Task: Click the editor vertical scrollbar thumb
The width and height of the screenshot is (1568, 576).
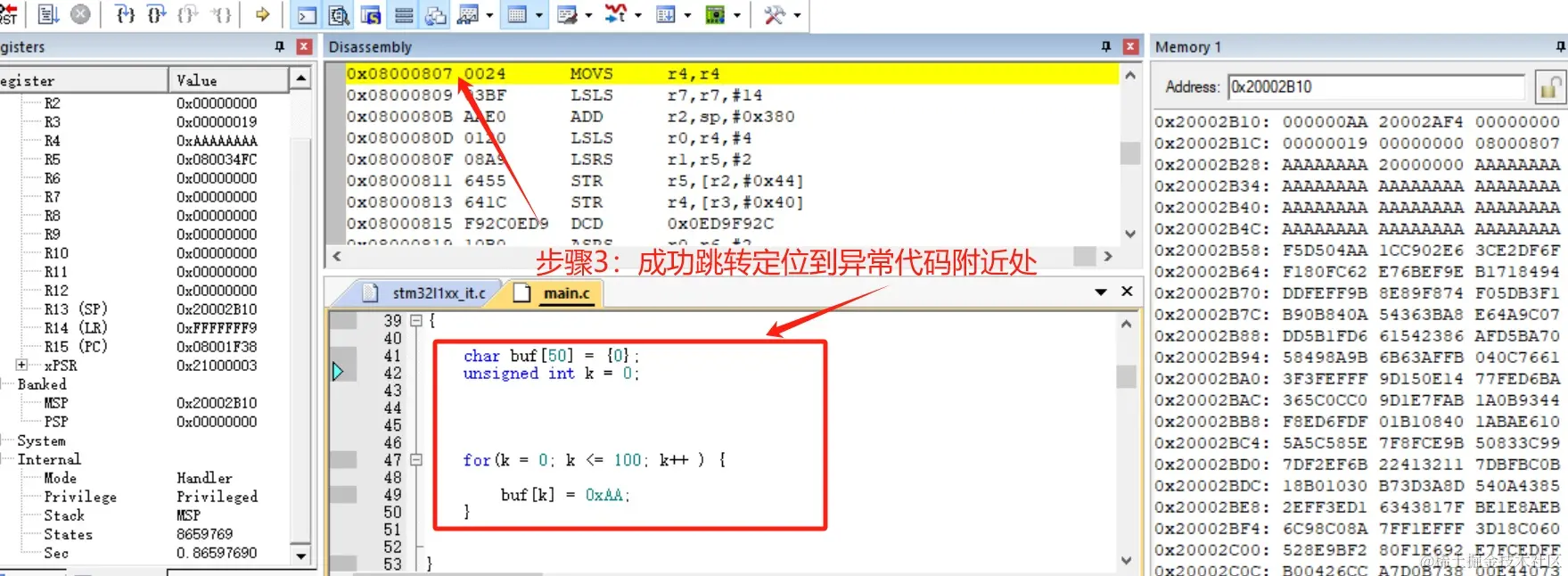Action: coord(1127,376)
